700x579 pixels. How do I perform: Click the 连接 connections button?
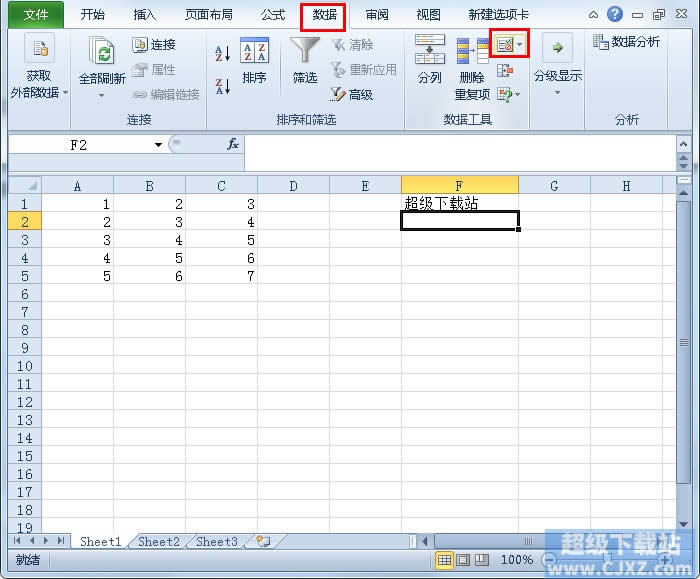click(154, 45)
